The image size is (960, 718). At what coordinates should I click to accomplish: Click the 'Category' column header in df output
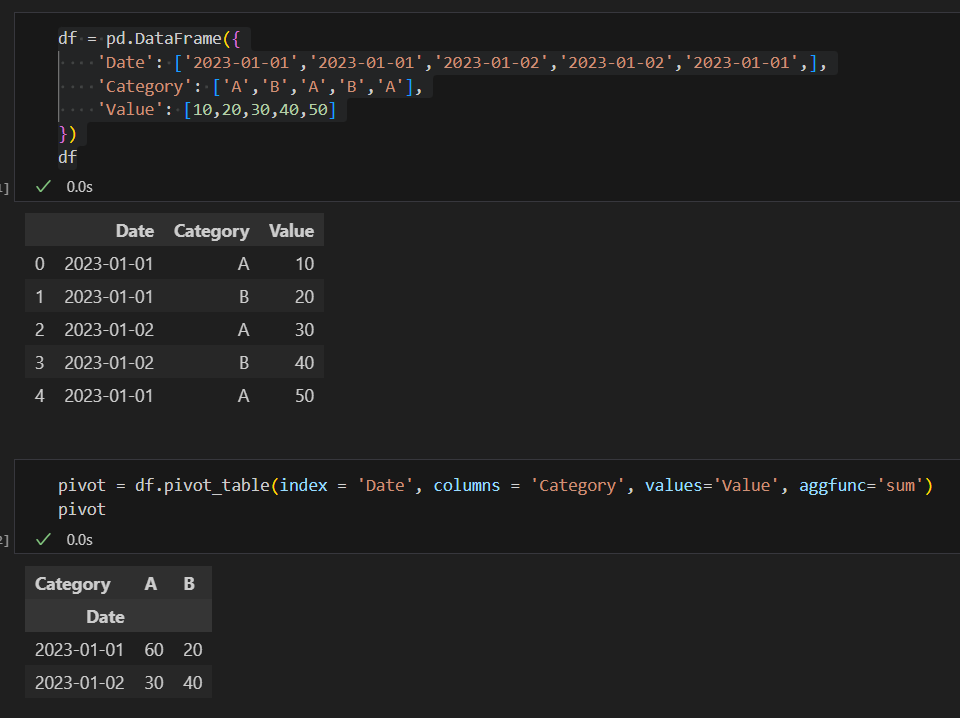211,231
